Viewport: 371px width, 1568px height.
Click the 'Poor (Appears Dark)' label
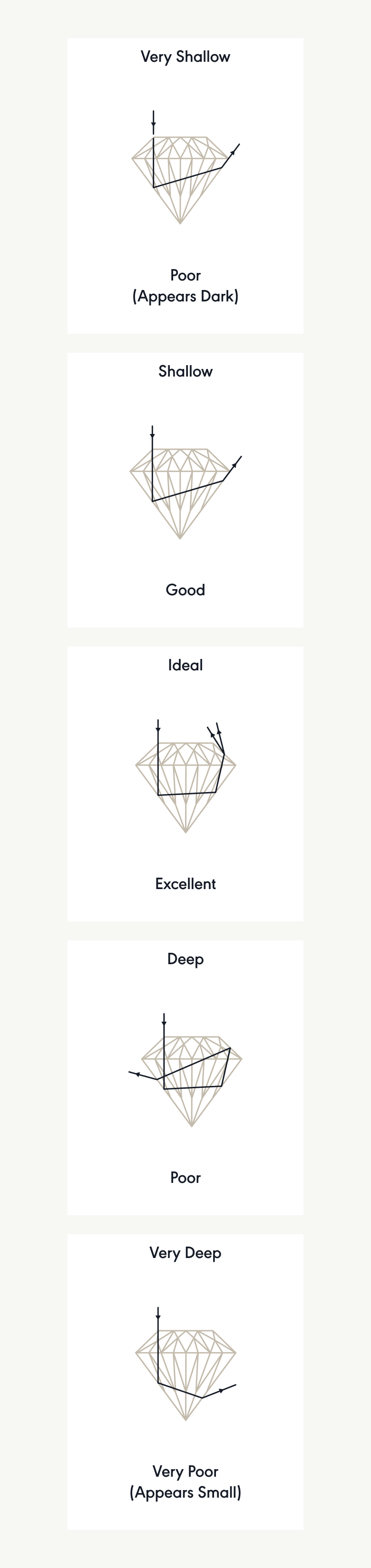185,286
